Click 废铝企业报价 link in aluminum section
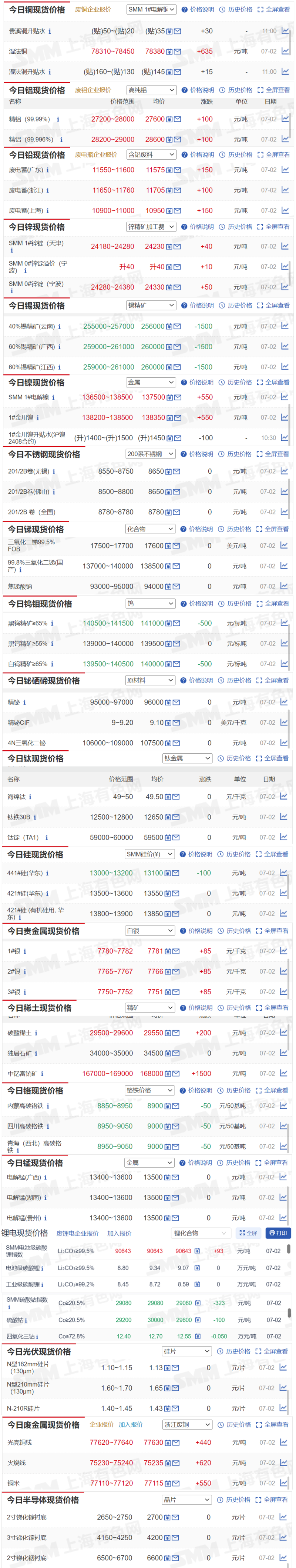Viewport: 296px width, 1568px height. click(x=93, y=90)
